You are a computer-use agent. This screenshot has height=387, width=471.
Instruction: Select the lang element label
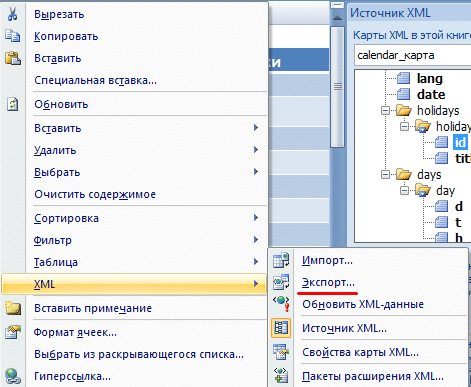click(x=430, y=79)
